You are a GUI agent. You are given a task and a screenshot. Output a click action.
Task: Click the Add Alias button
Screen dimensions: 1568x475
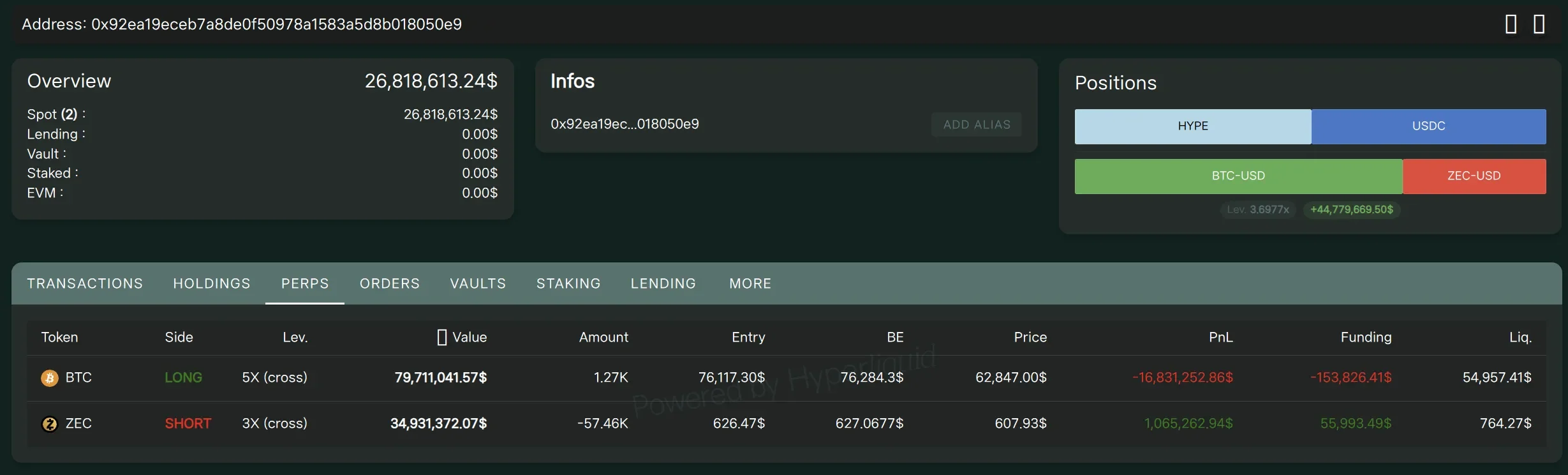pos(977,124)
